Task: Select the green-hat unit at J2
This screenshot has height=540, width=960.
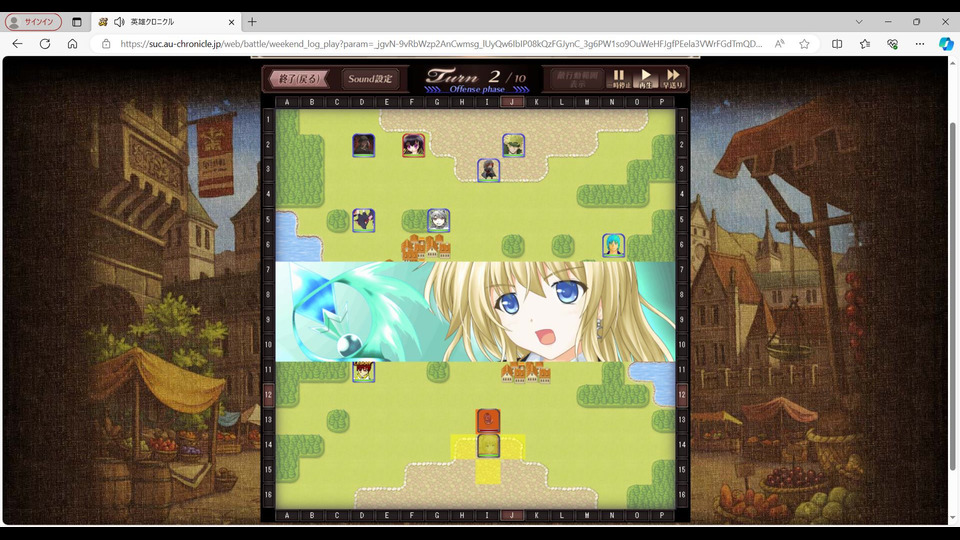Action: pos(513,146)
